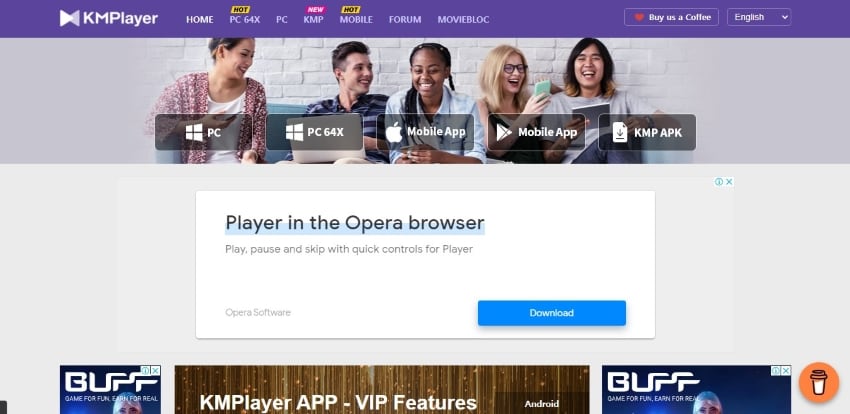The height and width of the screenshot is (414, 850).
Task: Click the KMPlayer logo icon
Action: pyautogui.click(x=69, y=18)
